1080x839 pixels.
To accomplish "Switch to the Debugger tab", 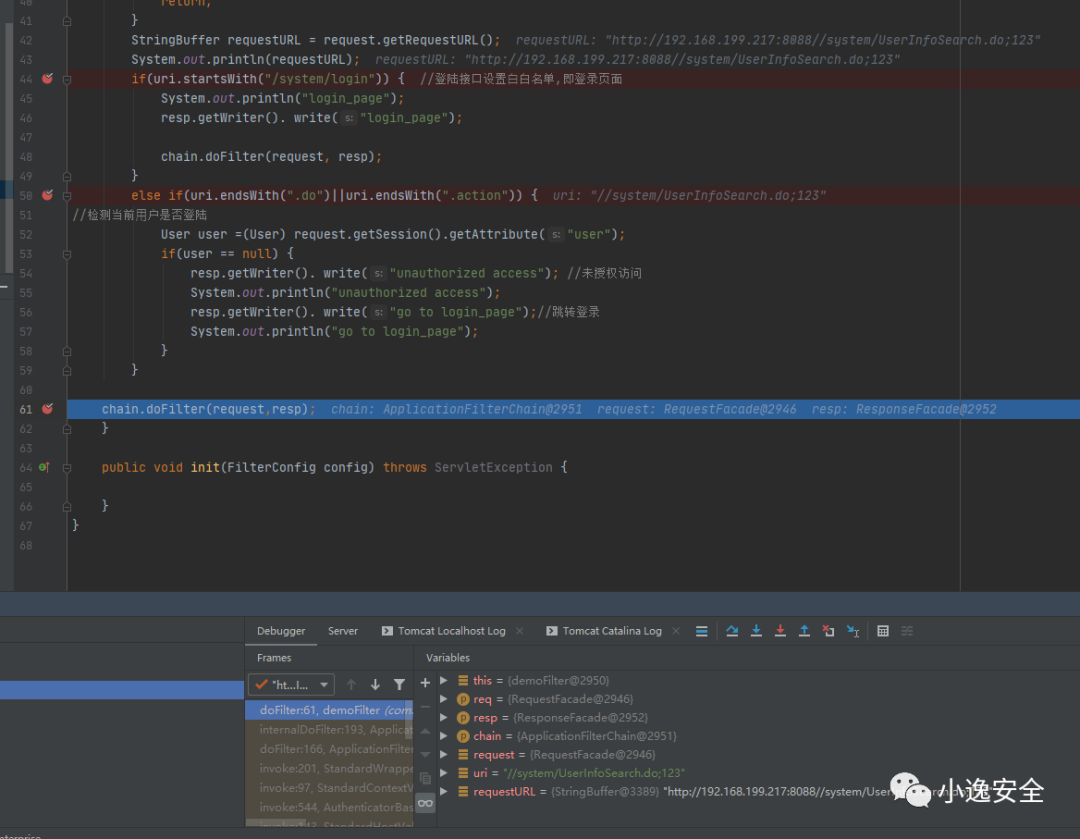I will click(x=281, y=631).
